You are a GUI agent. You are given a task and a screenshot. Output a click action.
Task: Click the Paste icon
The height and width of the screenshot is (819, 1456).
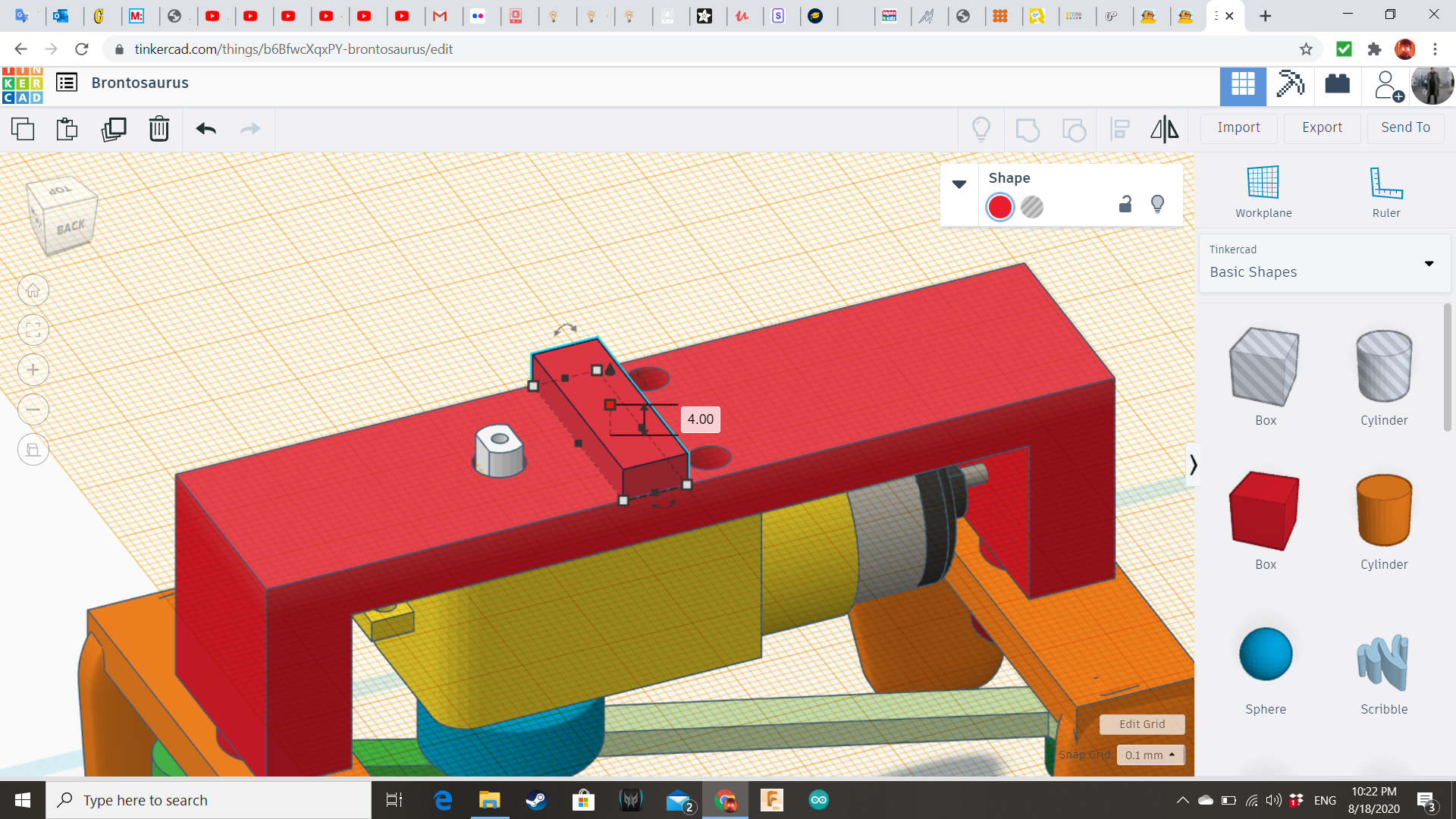[x=67, y=129]
